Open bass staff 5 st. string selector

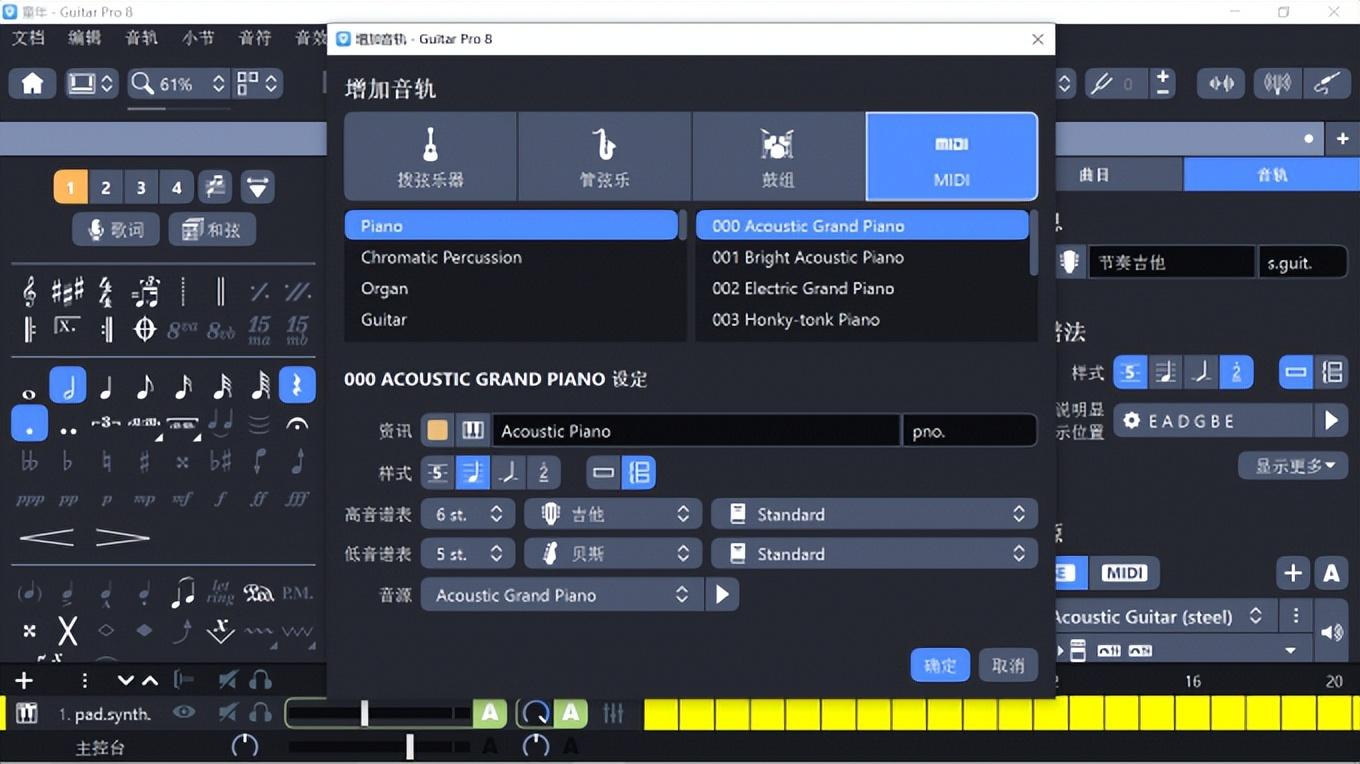(467, 553)
